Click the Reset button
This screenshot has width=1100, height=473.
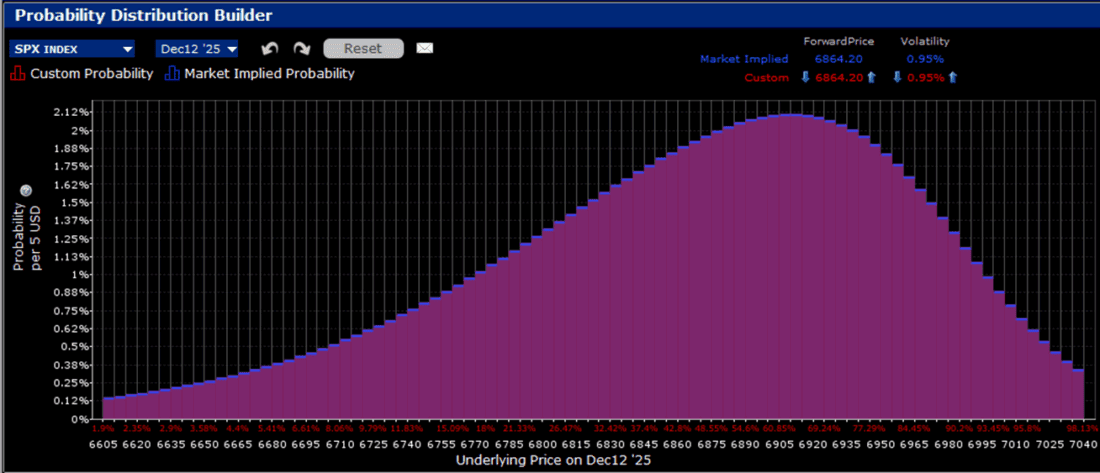pos(363,48)
